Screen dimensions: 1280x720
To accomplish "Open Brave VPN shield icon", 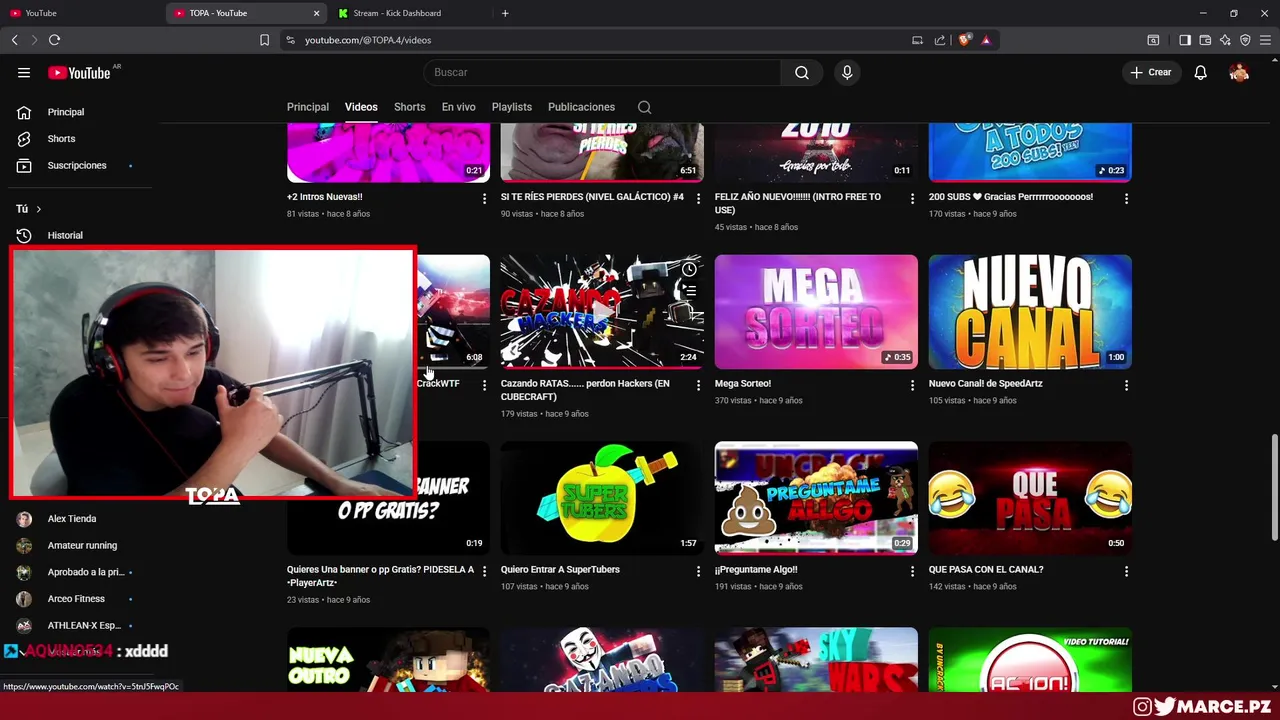I will click(x=1245, y=40).
